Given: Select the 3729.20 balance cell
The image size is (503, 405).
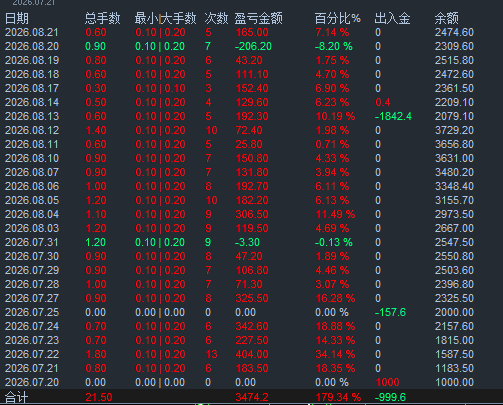Looking at the screenshot, I should click(x=454, y=130).
